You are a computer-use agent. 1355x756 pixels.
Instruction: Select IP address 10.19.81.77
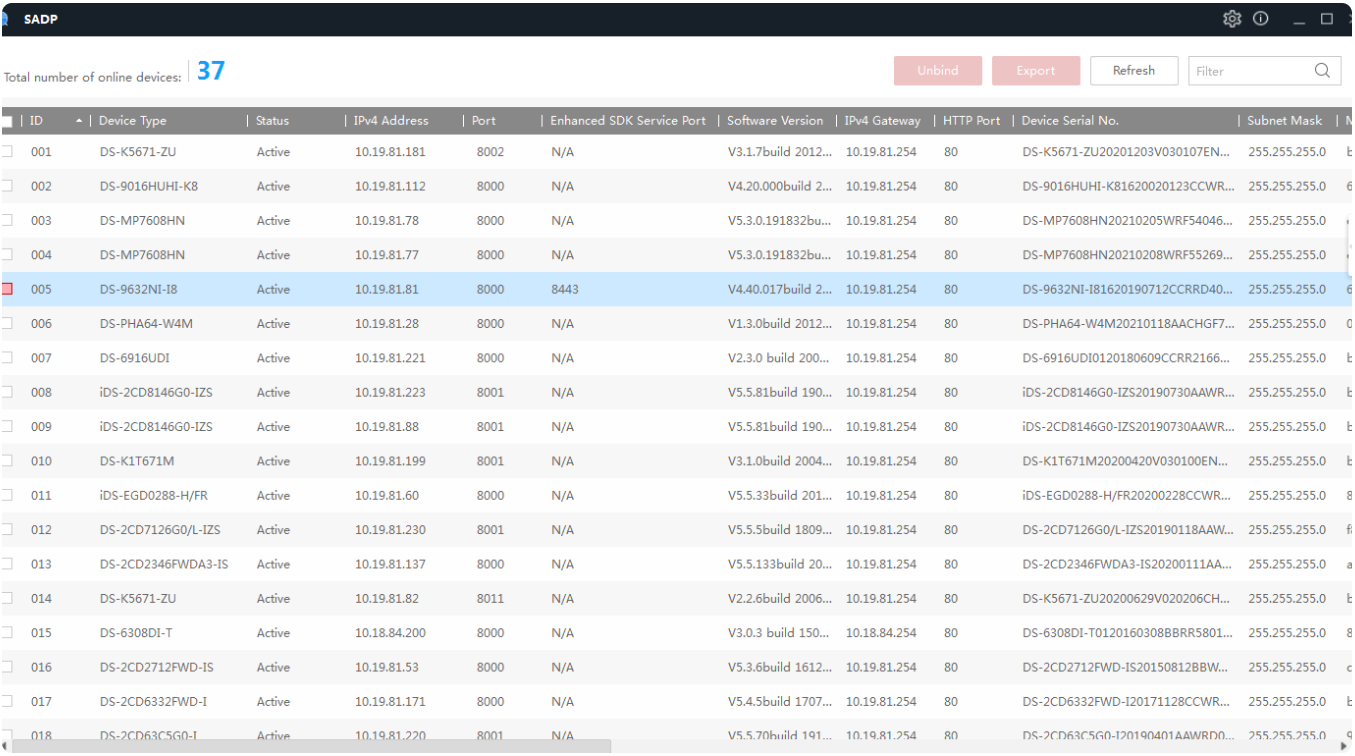coord(387,255)
